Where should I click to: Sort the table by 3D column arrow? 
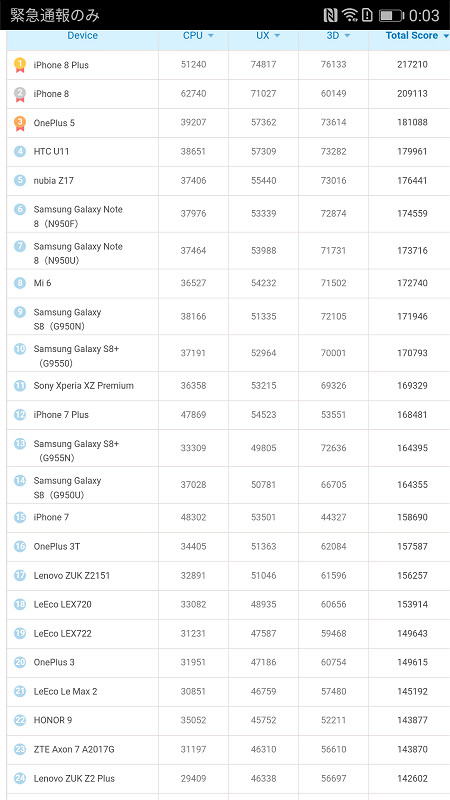tap(347, 36)
